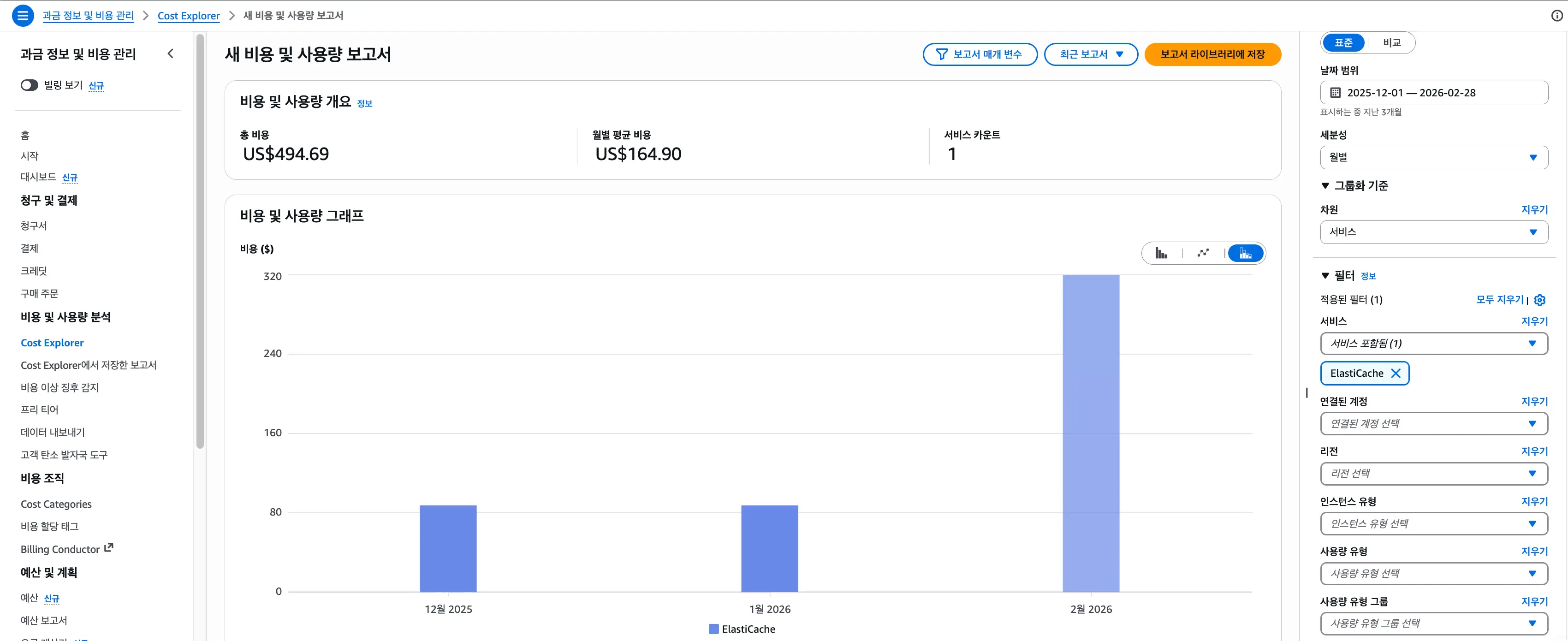This screenshot has height=641, width=1568.
Task: Open filter settings gear icon
Action: tap(1539, 299)
